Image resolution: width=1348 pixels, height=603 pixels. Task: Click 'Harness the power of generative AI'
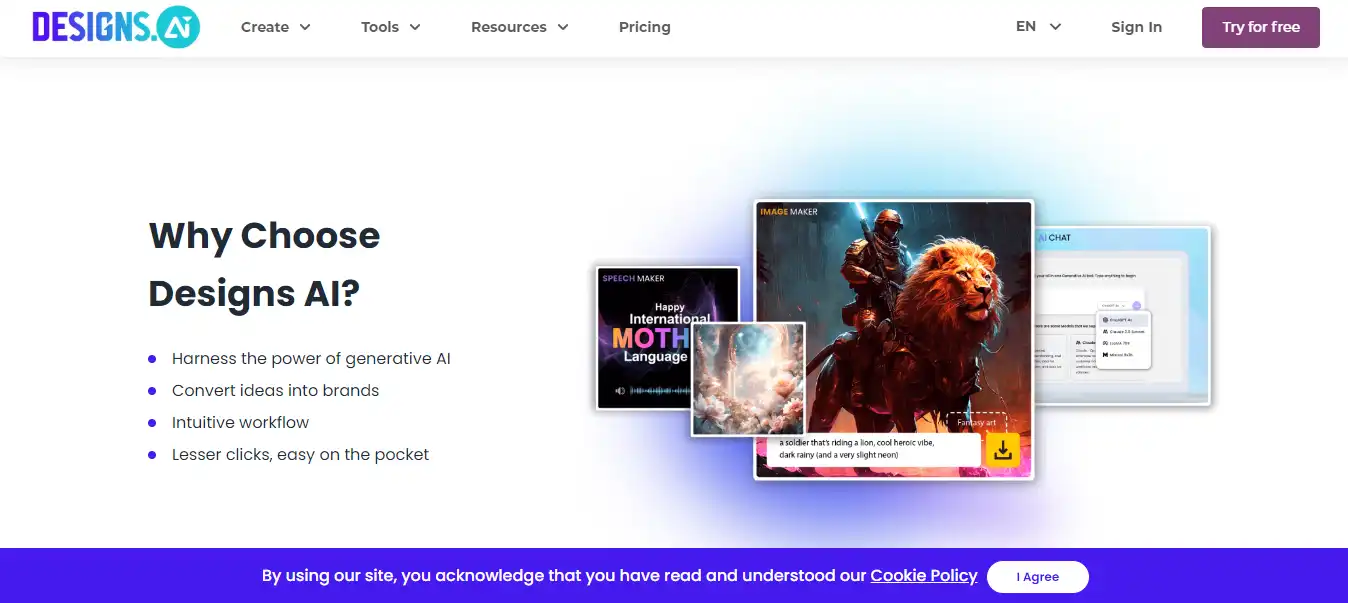(311, 358)
